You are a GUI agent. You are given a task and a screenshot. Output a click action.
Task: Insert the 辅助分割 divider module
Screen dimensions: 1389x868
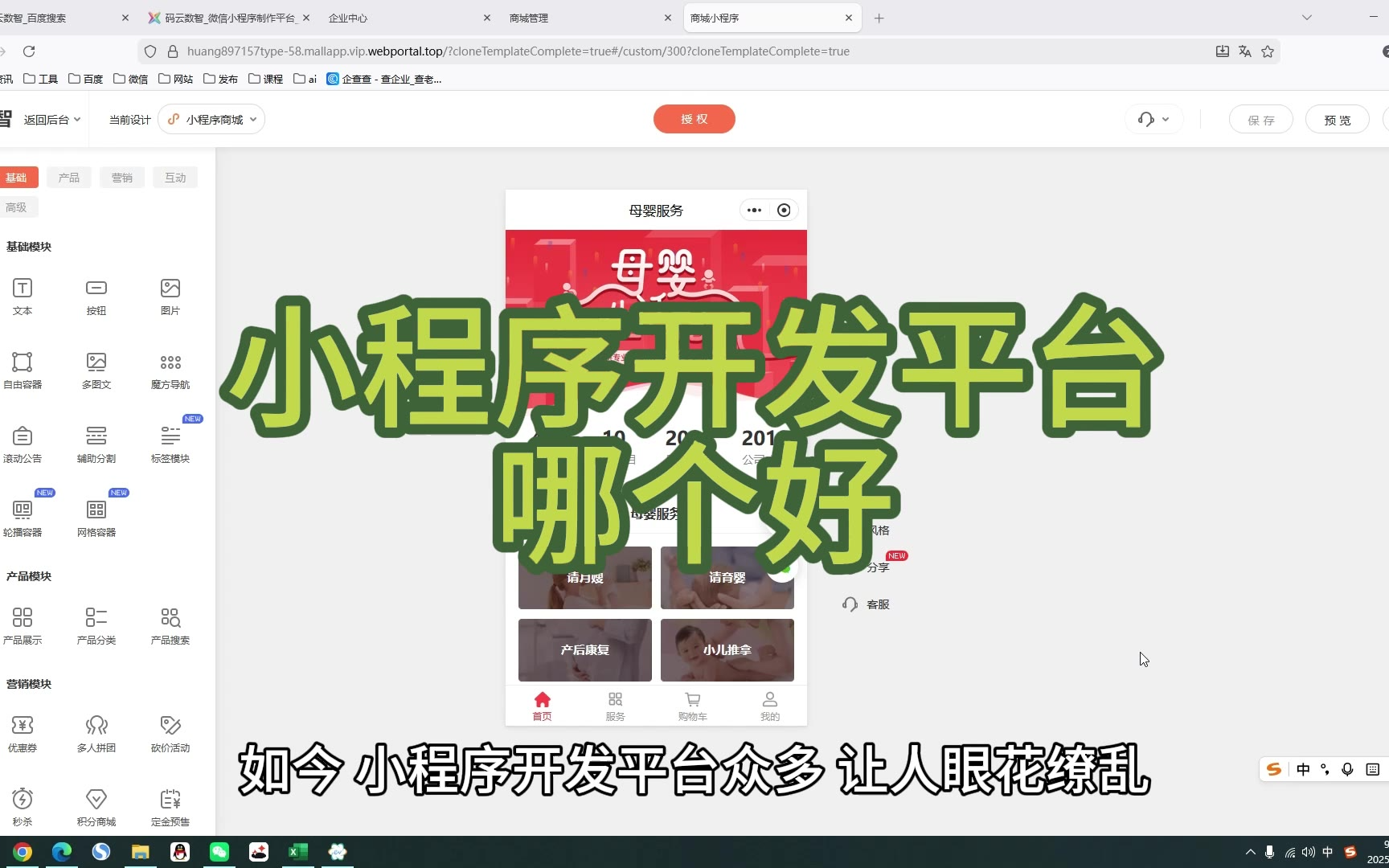(x=96, y=444)
